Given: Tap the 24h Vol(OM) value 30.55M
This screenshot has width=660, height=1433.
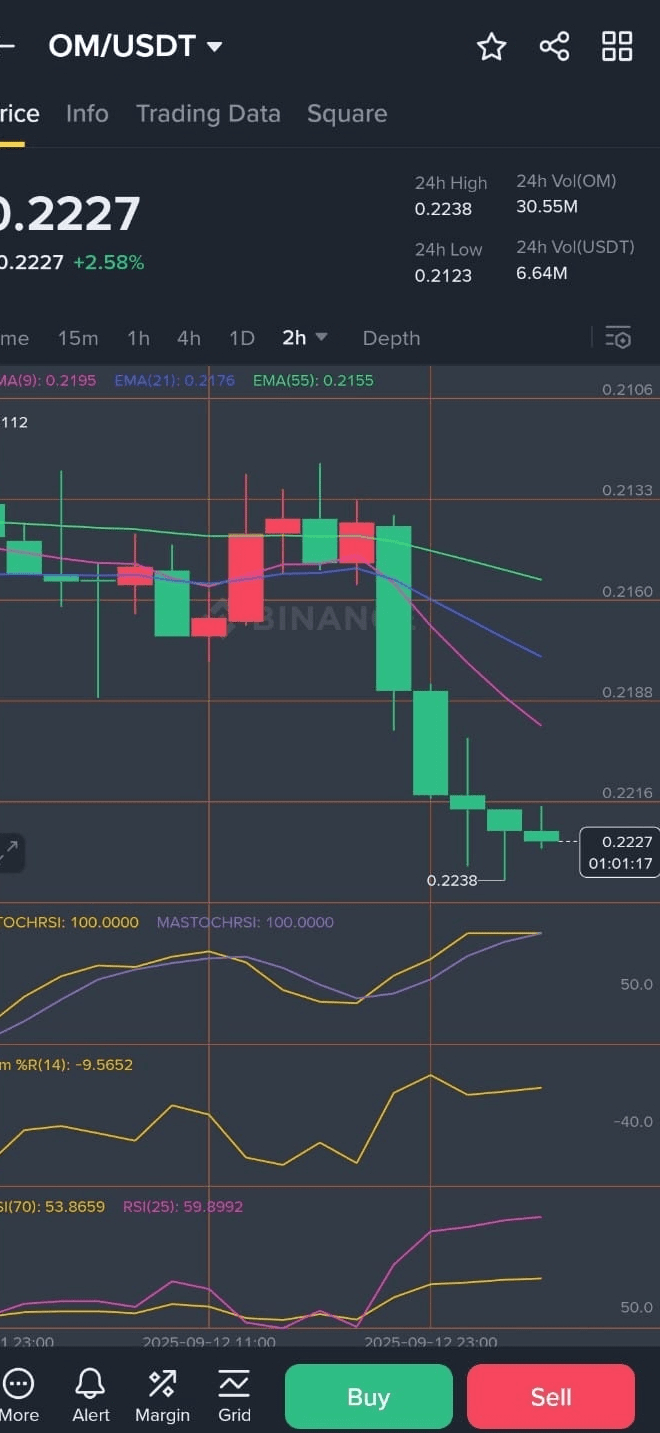Looking at the screenshot, I should [547, 207].
